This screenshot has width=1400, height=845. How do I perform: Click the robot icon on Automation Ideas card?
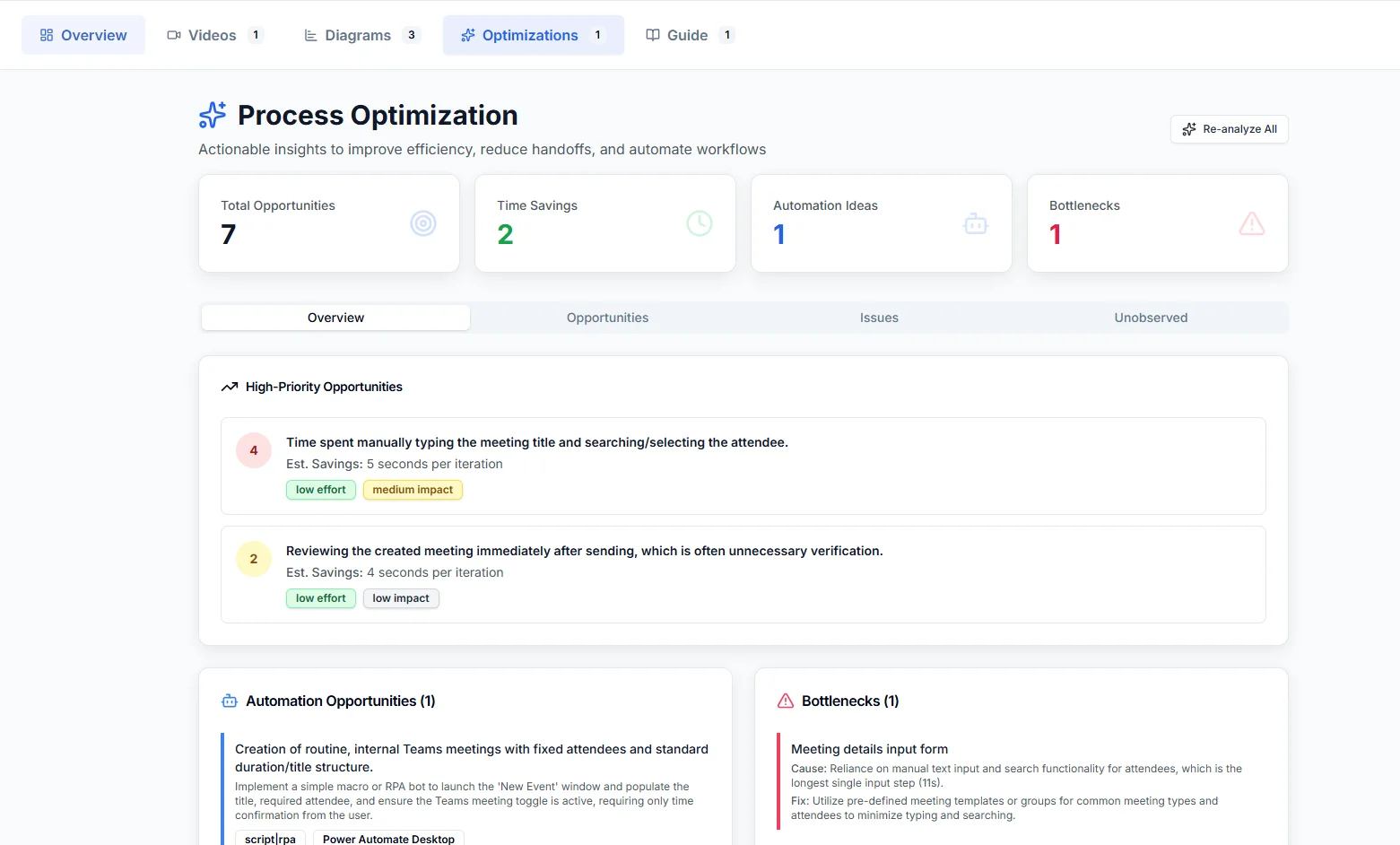(x=975, y=223)
